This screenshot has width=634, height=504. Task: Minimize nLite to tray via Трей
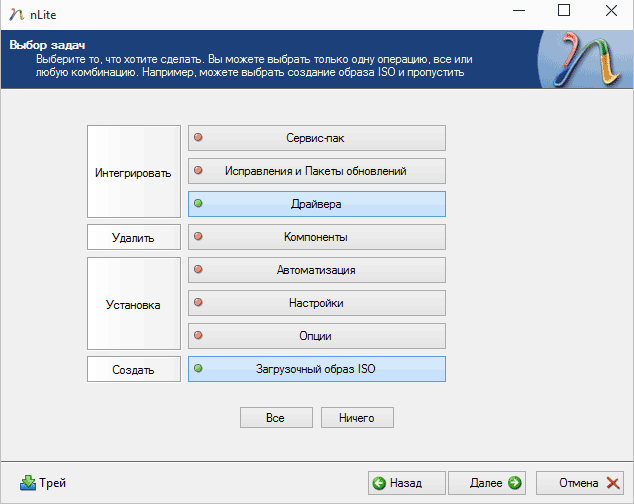[x=43, y=483]
